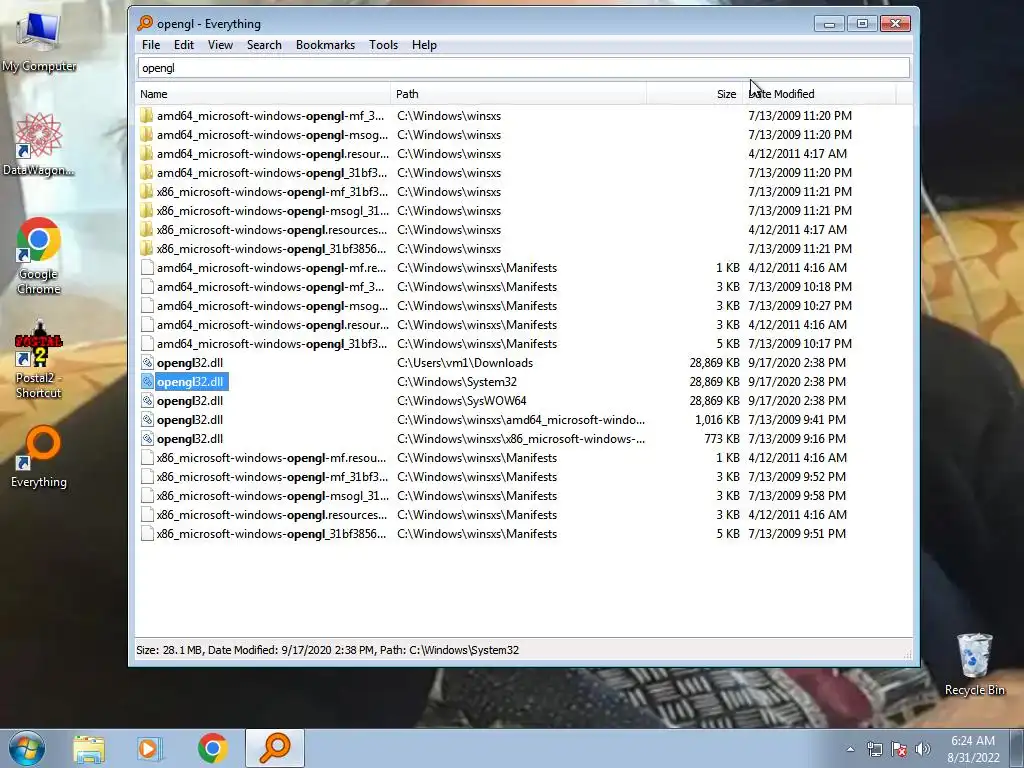The width and height of the screenshot is (1024, 768).
Task: Maximize the Everything window
Action: (x=862, y=24)
